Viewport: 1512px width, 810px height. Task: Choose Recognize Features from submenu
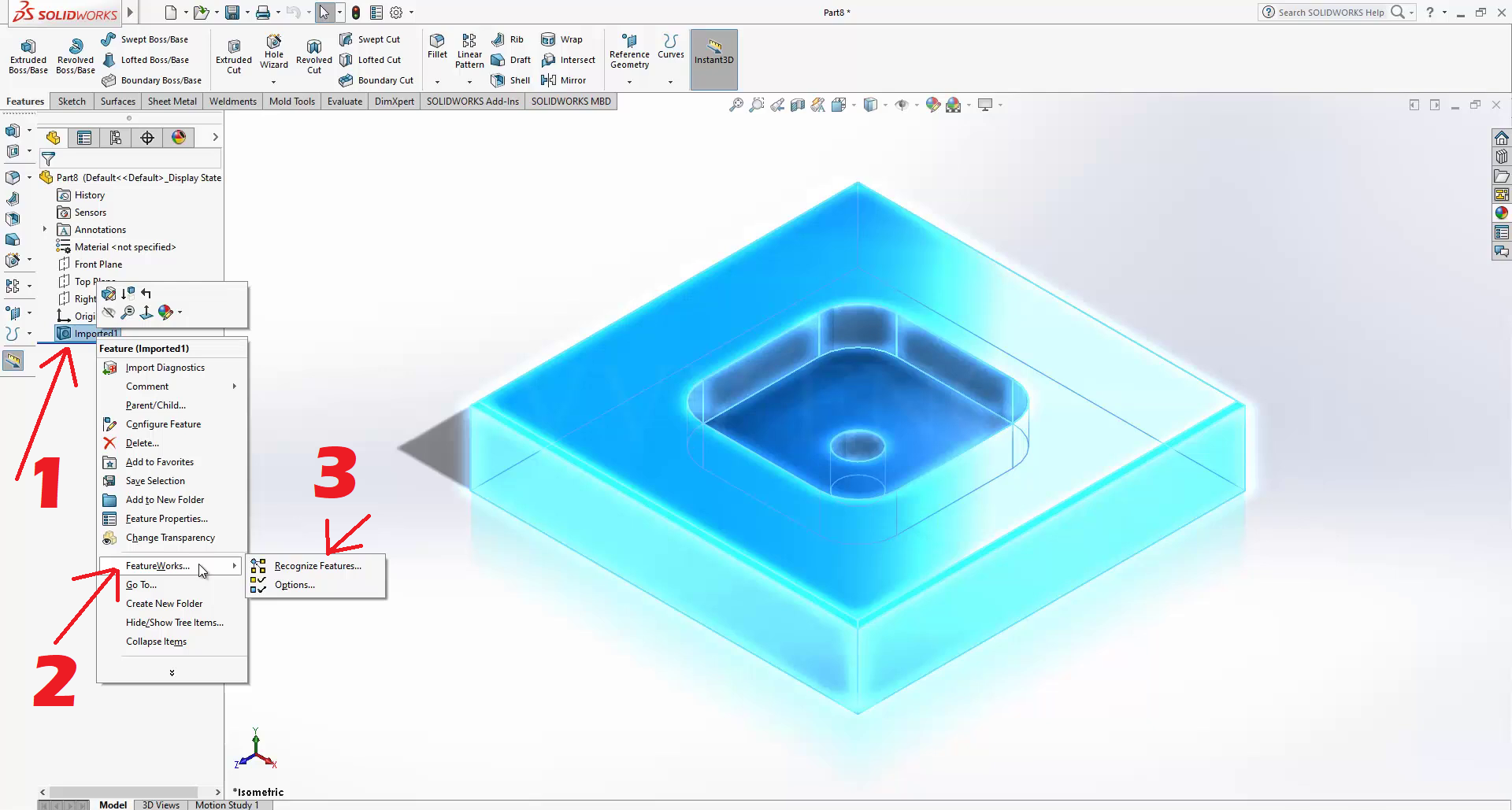317,566
